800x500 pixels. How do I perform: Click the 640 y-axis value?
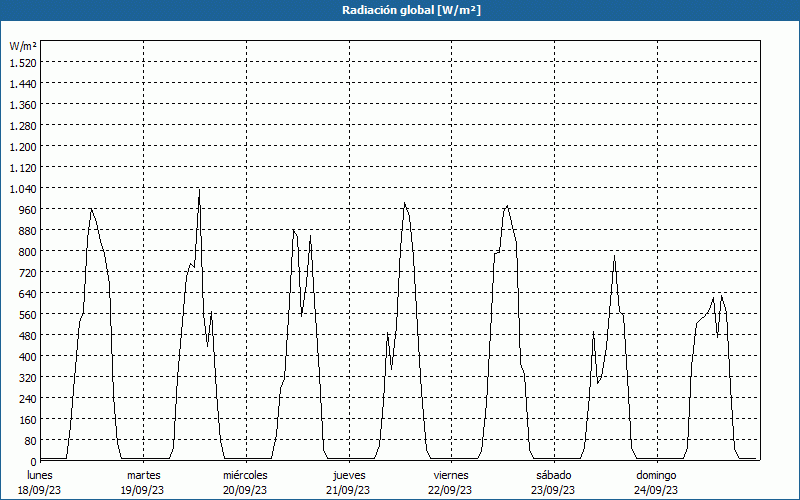point(28,293)
